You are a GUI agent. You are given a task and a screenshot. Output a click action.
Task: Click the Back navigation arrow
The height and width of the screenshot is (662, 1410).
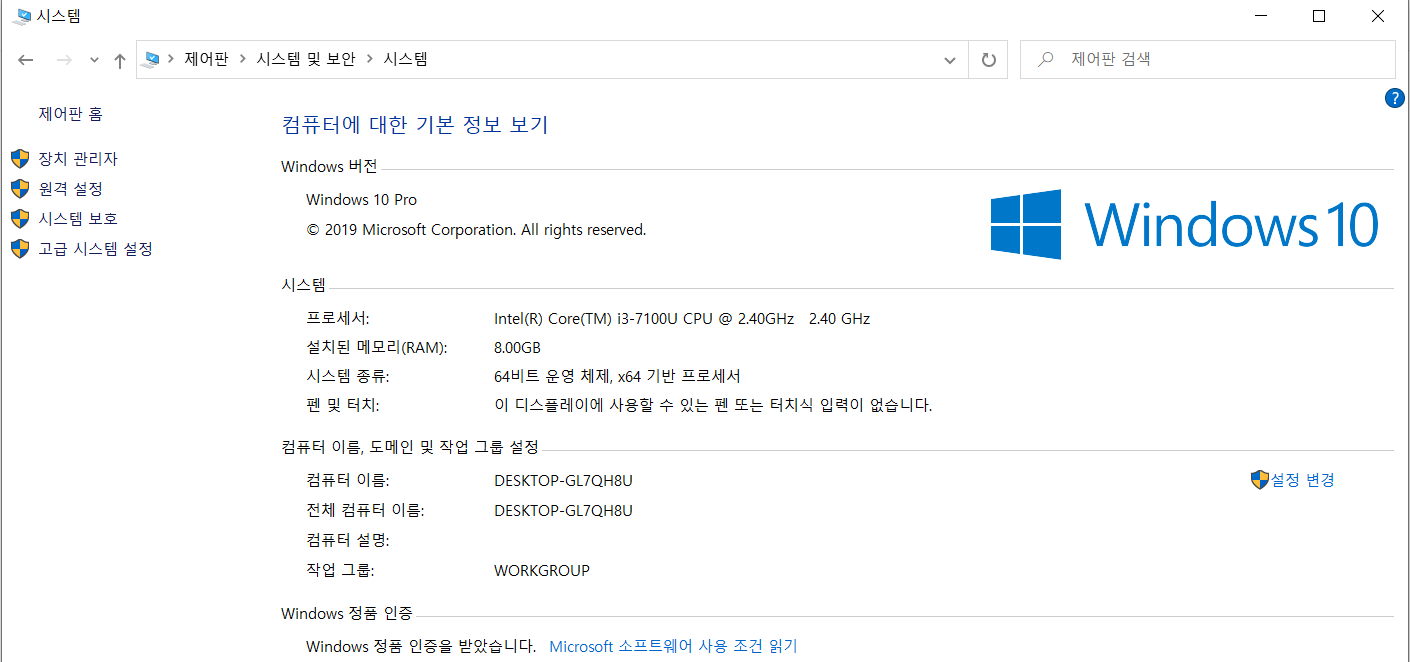tap(27, 60)
